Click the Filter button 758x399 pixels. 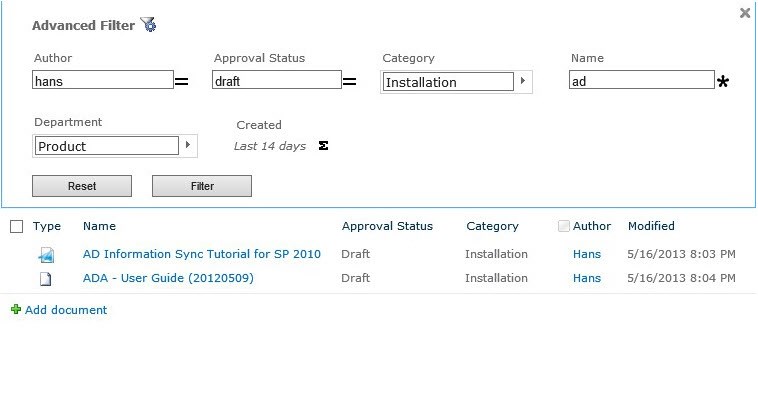(202, 186)
